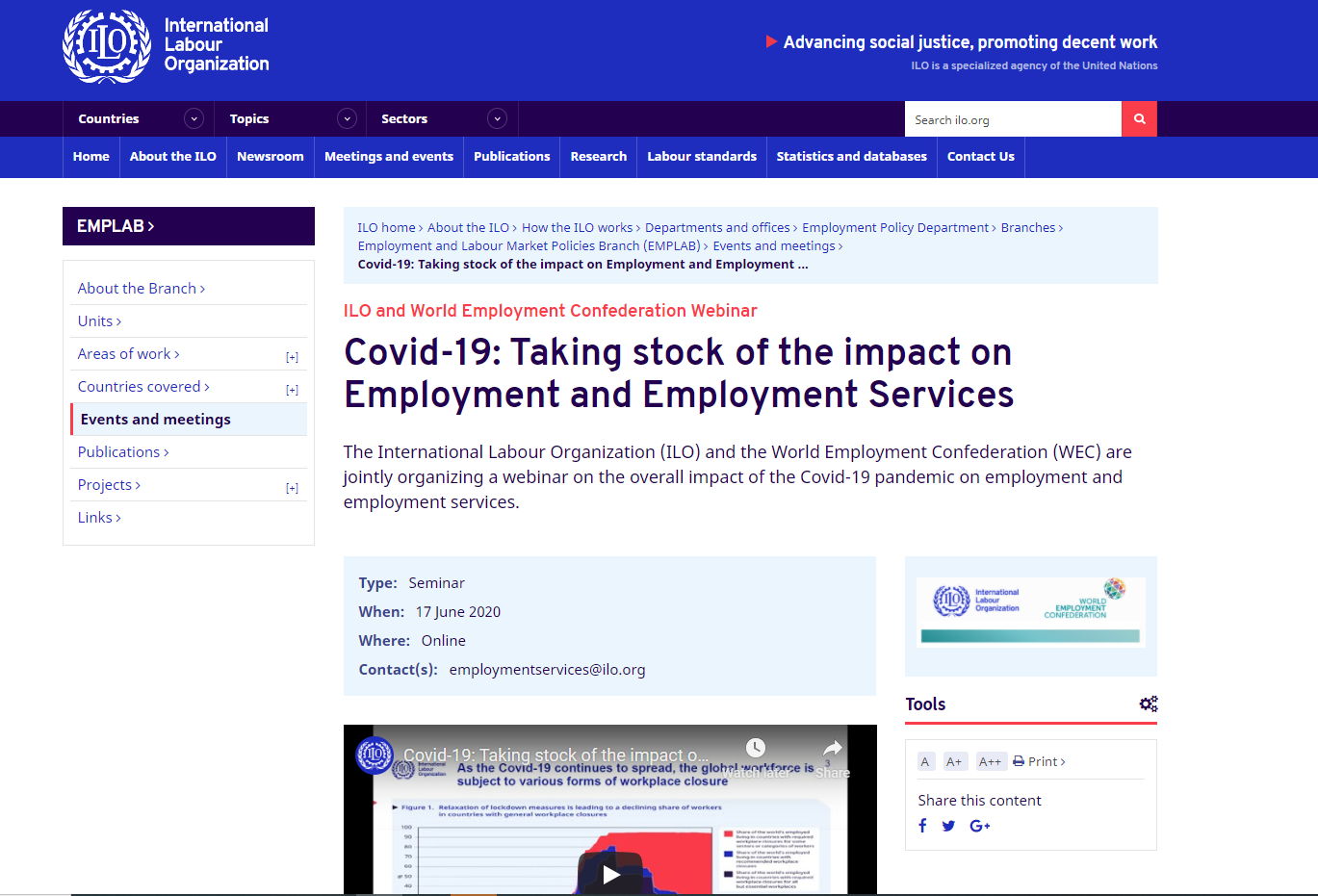
Task: Set medium text size A+
Action: 954,761
